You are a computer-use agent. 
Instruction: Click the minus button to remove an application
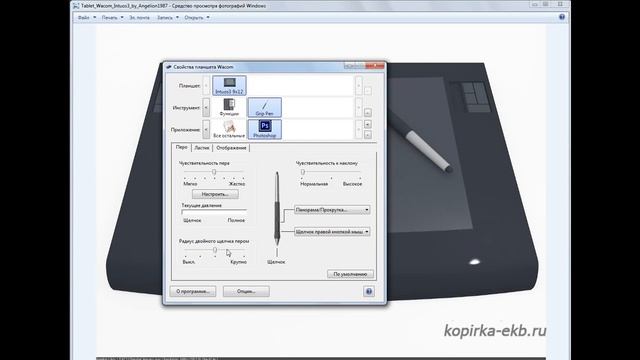pos(367,134)
